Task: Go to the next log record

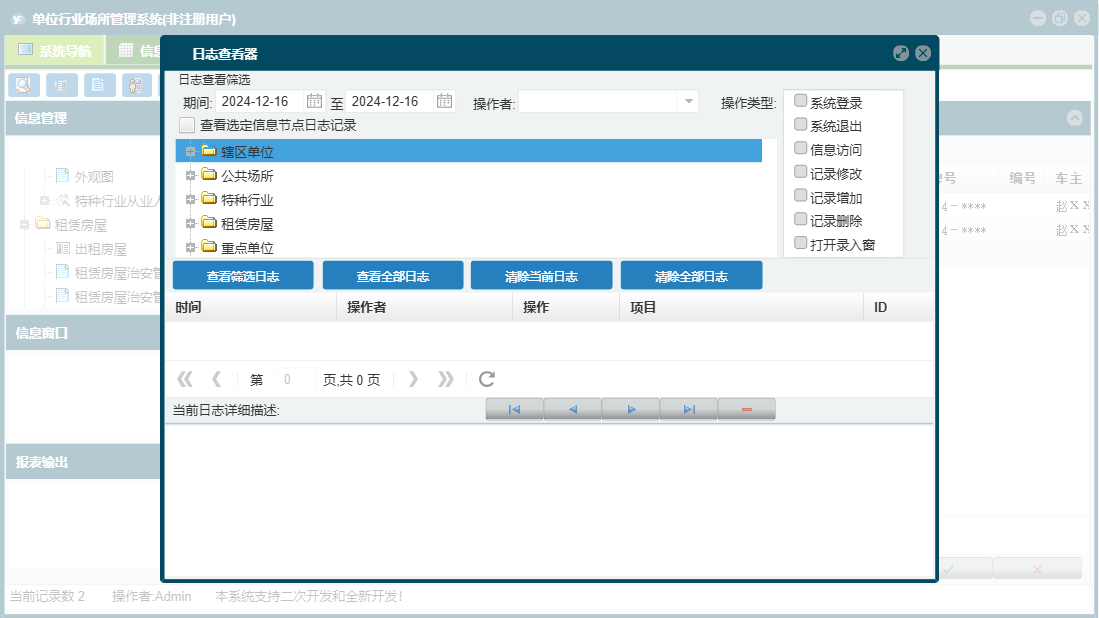Action: 631,409
